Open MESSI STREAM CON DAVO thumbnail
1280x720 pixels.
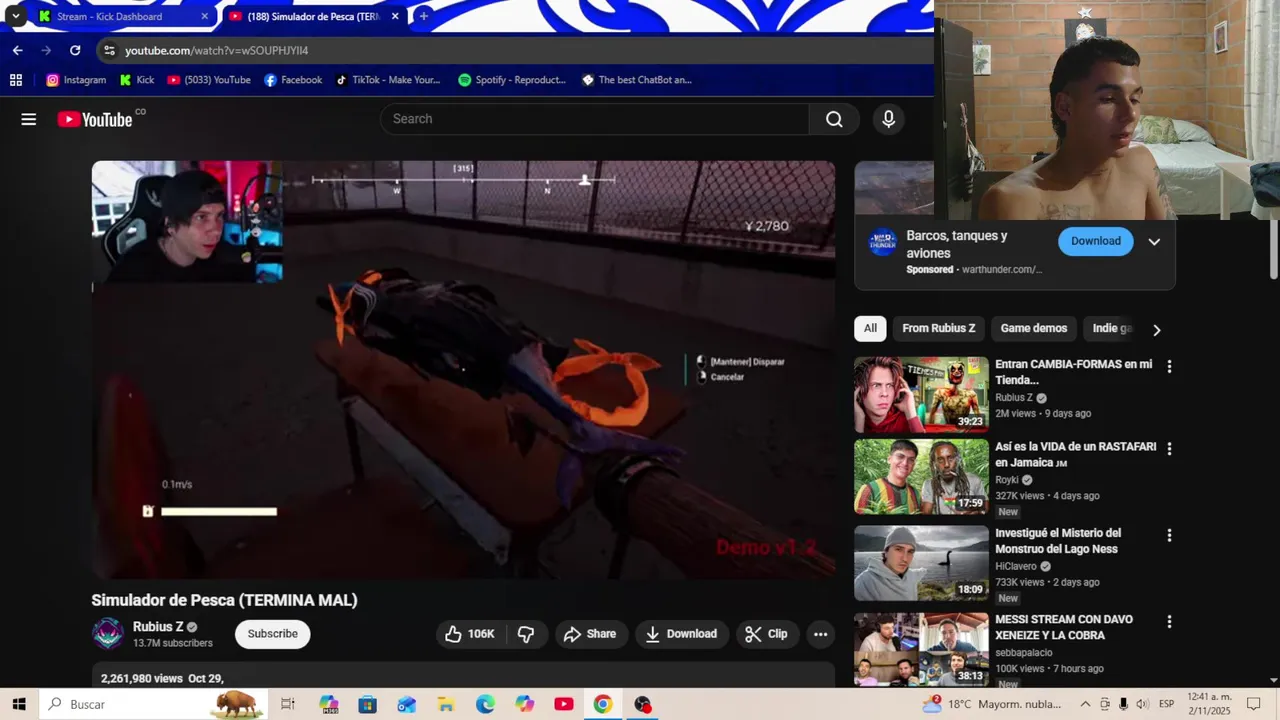(x=921, y=650)
